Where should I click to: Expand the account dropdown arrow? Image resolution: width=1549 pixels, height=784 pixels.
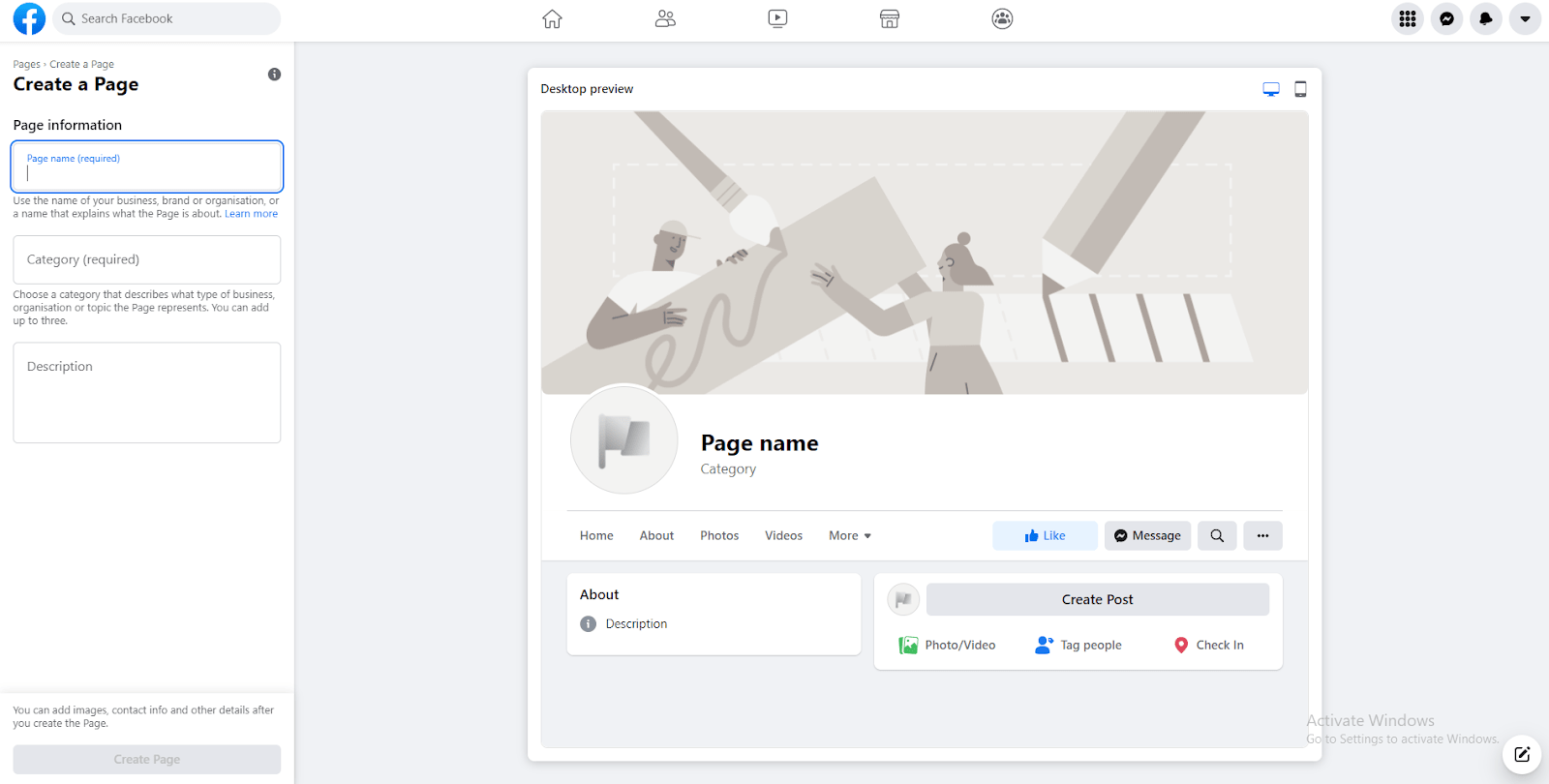[1525, 18]
